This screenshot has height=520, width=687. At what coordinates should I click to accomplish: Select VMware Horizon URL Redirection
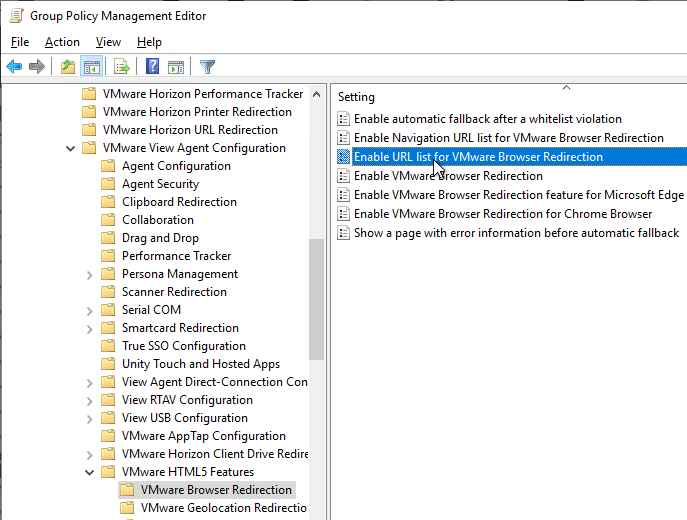[x=190, y=130]
